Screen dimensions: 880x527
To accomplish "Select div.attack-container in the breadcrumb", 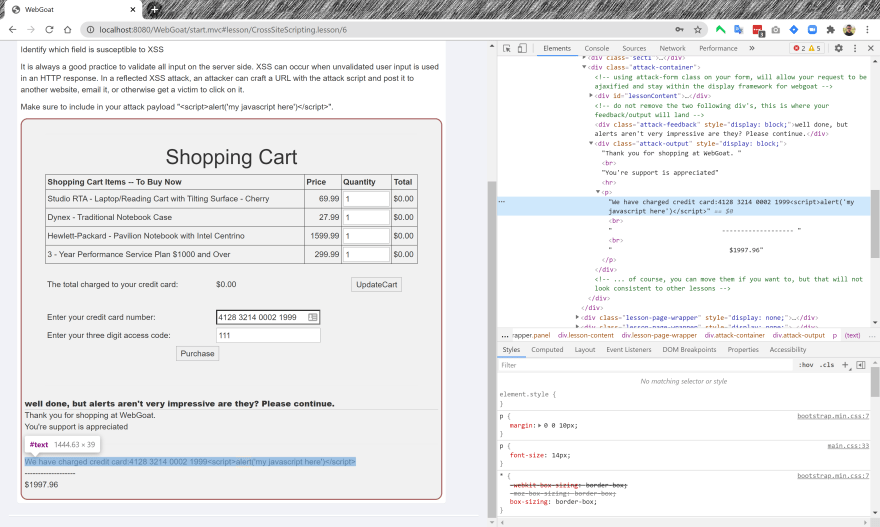I will tap(735, 335).
